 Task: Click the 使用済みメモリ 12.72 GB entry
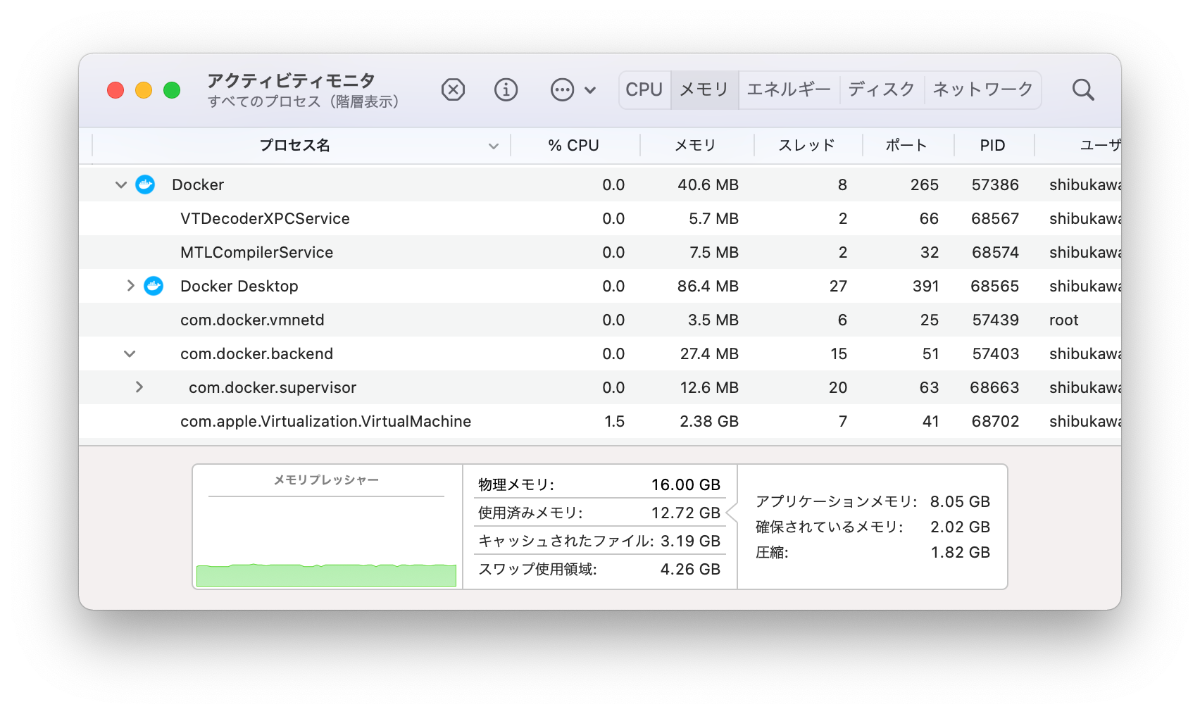(x=599, y=513)
